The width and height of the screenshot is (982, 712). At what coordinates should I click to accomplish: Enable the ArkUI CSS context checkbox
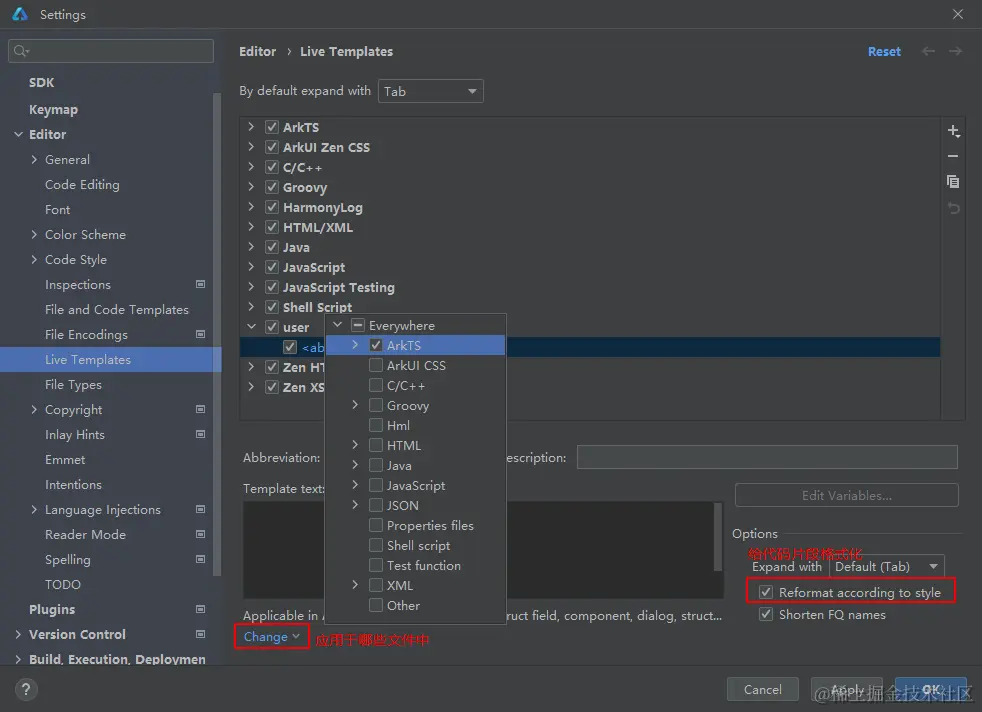(376, 365)
